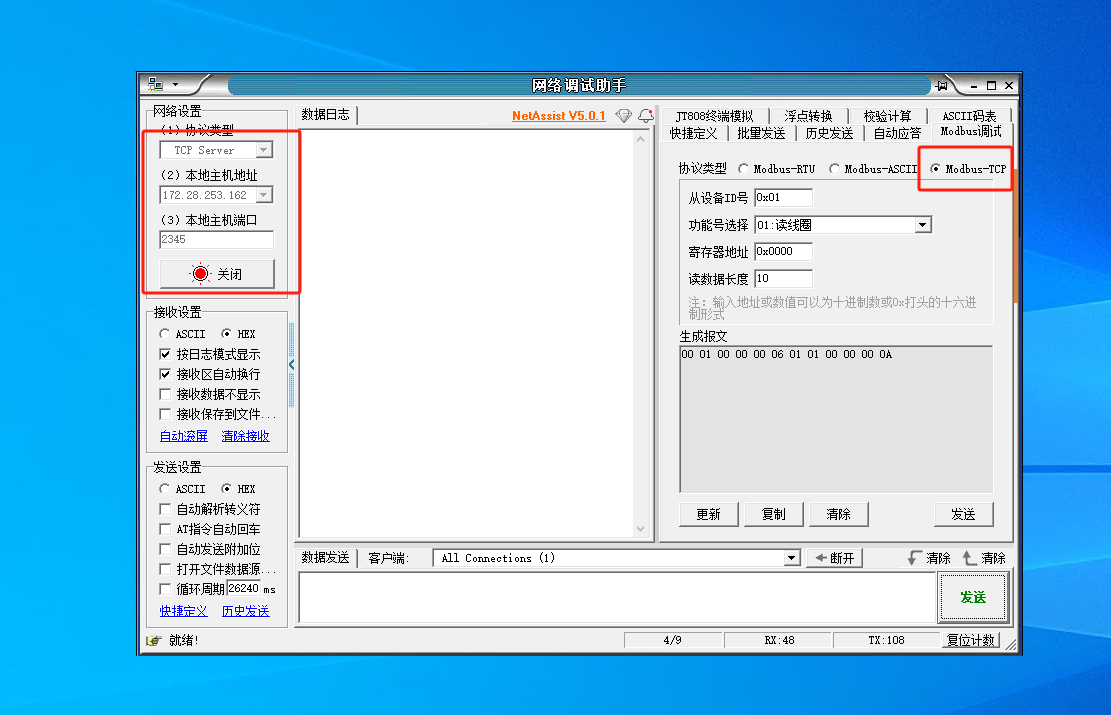This screenshot has width=1111, height=715.
Task: Click the 断开 button
Action: (x=834, y=558)
